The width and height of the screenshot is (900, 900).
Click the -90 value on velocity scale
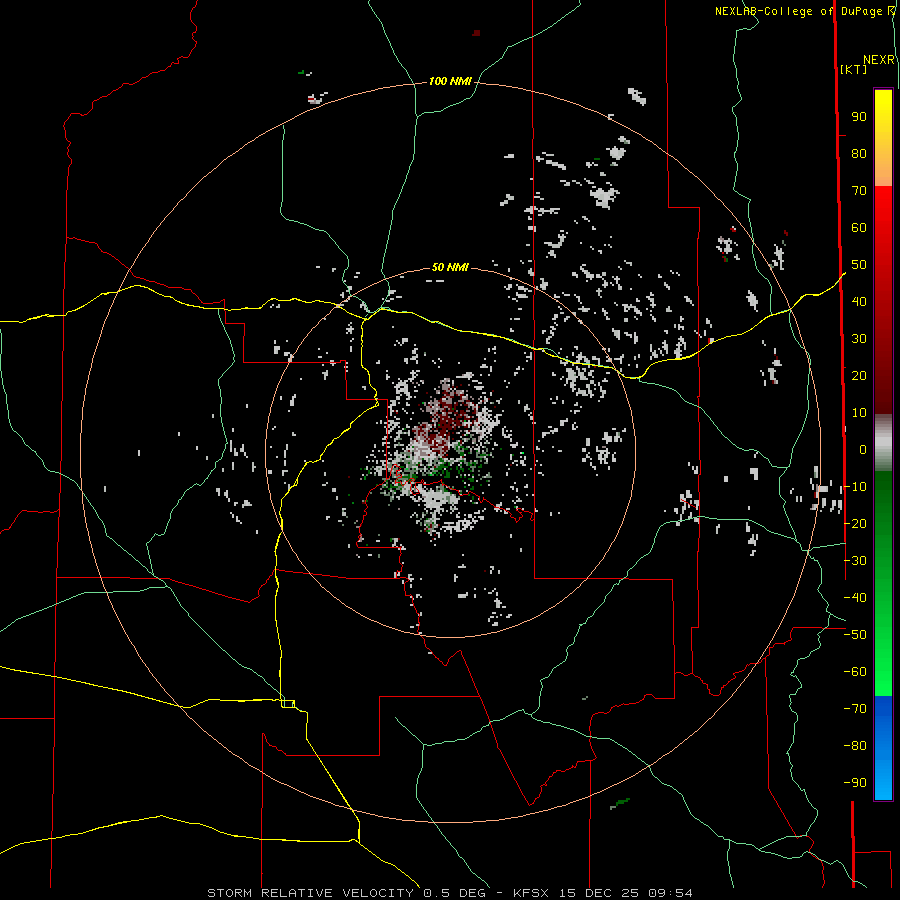pyautogui.click(x=855, y=783)
